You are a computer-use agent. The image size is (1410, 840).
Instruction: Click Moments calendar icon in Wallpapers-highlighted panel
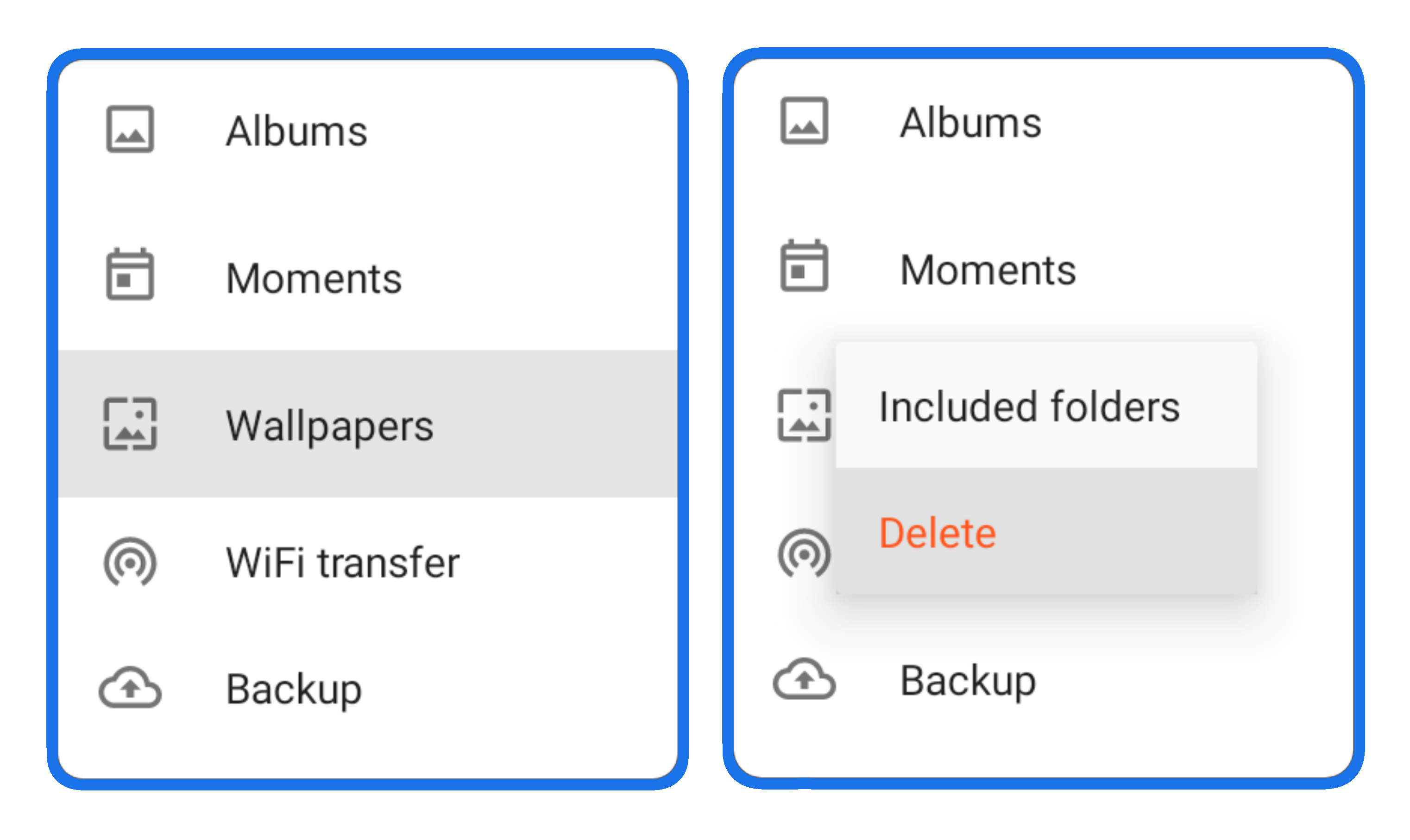(x=130, y=274)
